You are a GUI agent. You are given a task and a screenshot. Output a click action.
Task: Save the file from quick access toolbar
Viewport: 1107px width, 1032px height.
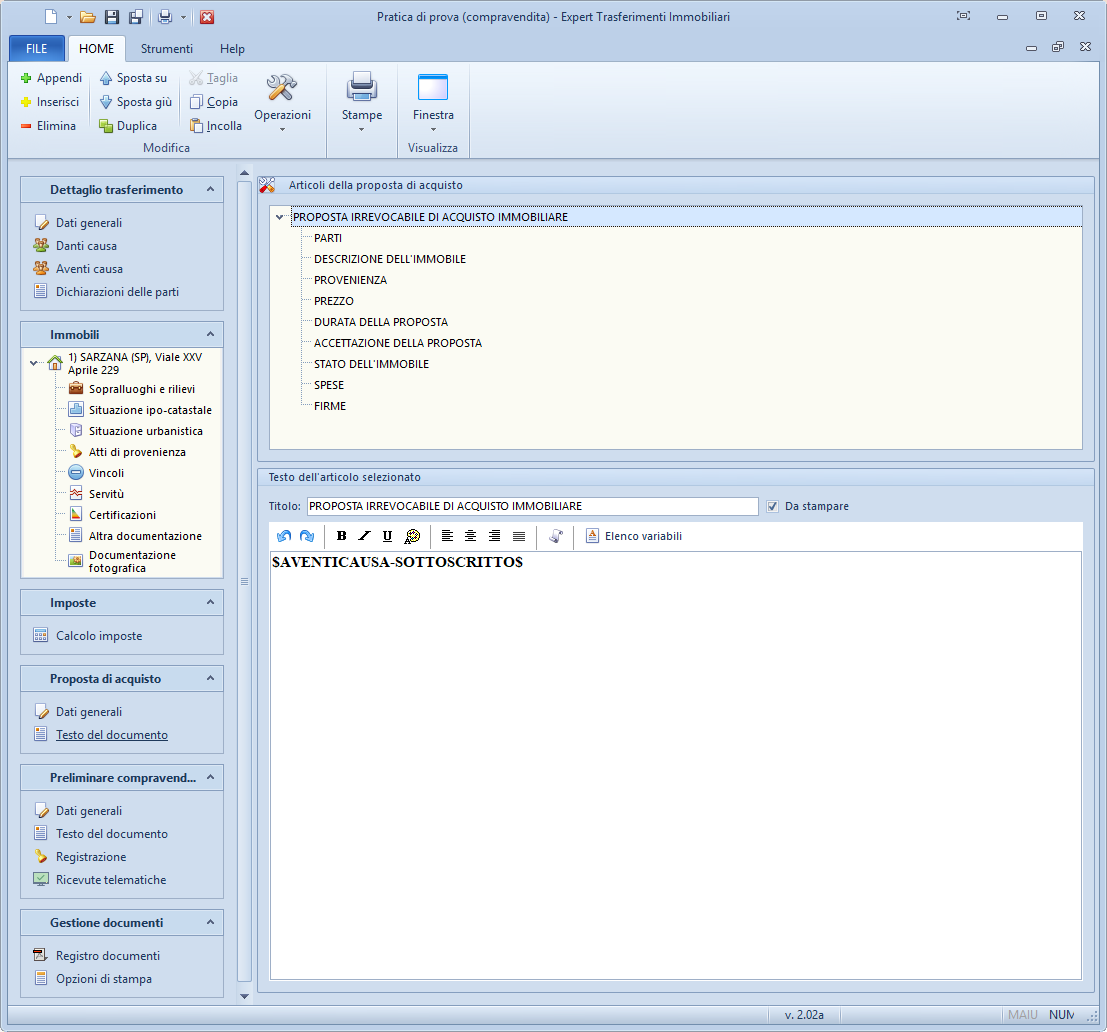click(112, 17)
